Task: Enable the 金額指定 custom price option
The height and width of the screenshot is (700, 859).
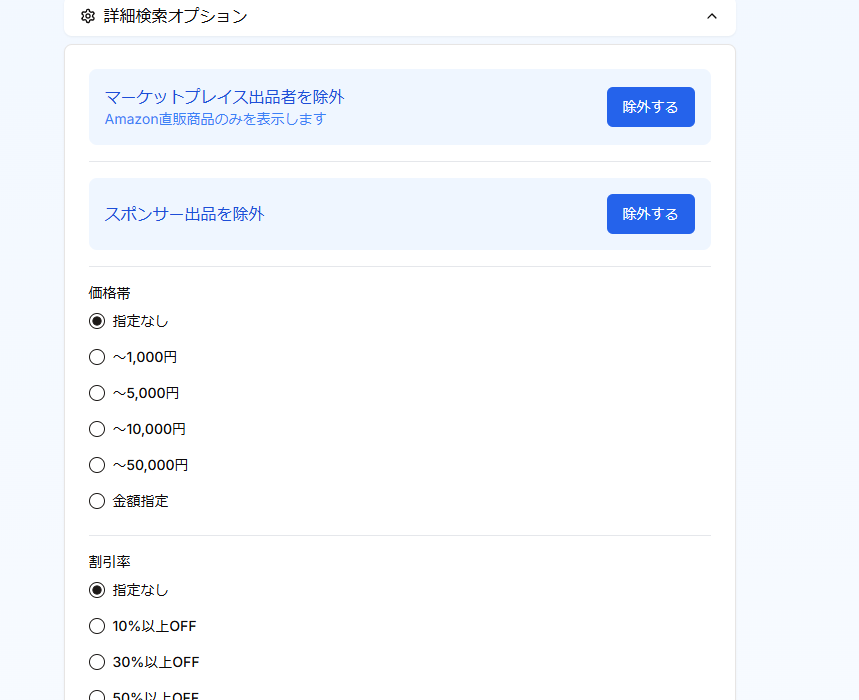Action: (x=97, y=501)
